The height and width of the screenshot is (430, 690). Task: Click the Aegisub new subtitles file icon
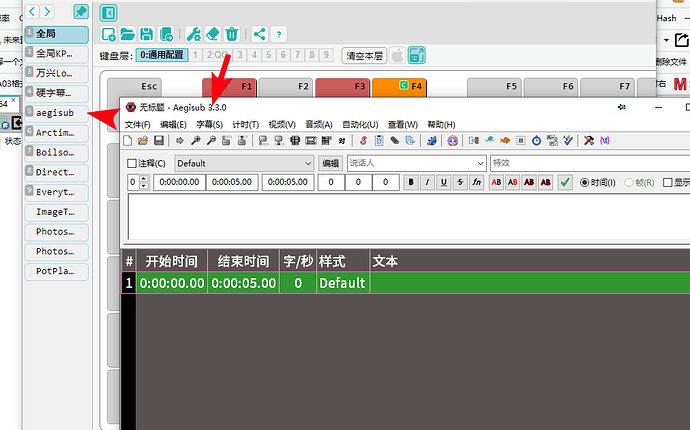point(128,140)
